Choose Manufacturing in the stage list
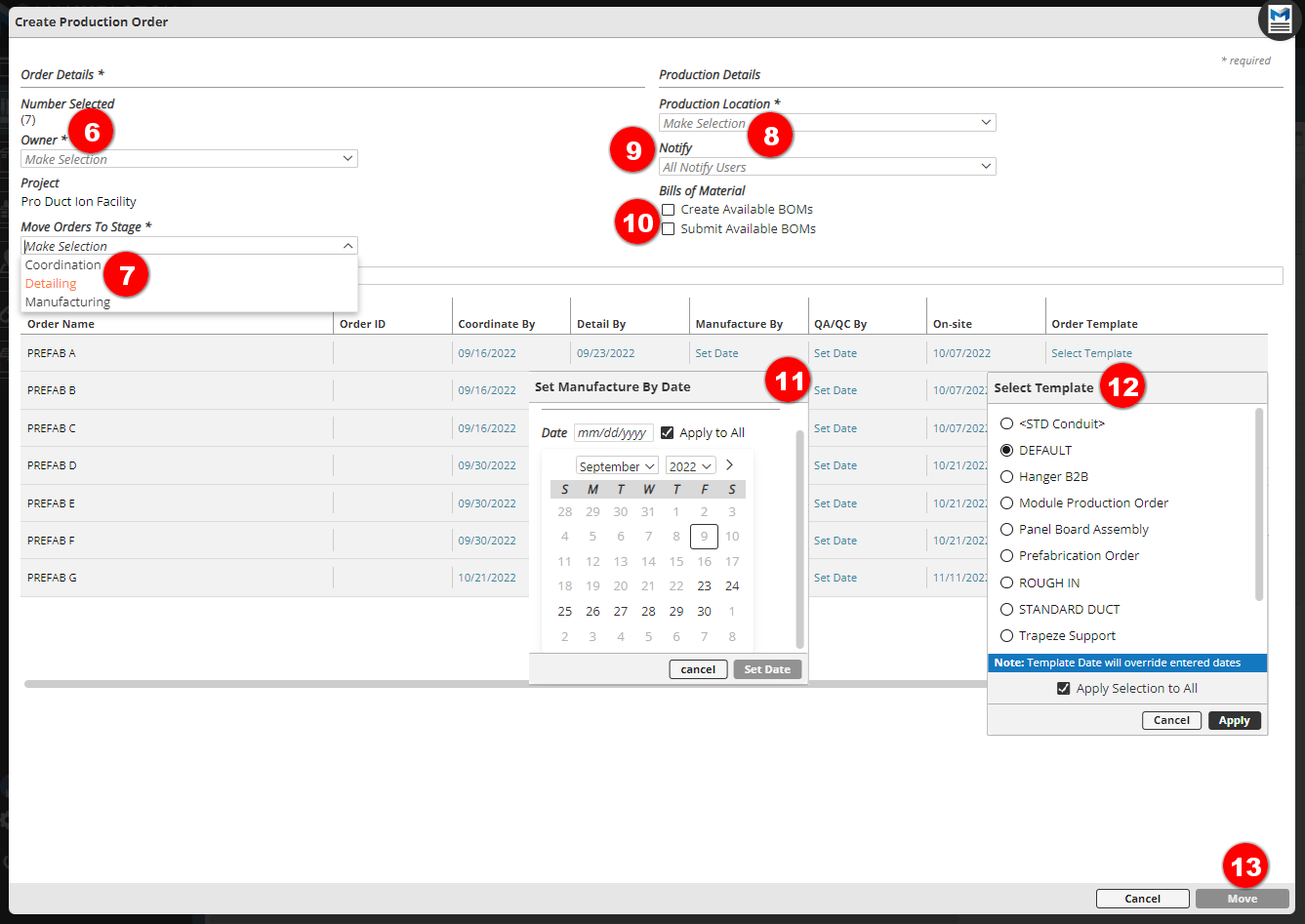The image size is (1305, 924). (x=67, y=302)
